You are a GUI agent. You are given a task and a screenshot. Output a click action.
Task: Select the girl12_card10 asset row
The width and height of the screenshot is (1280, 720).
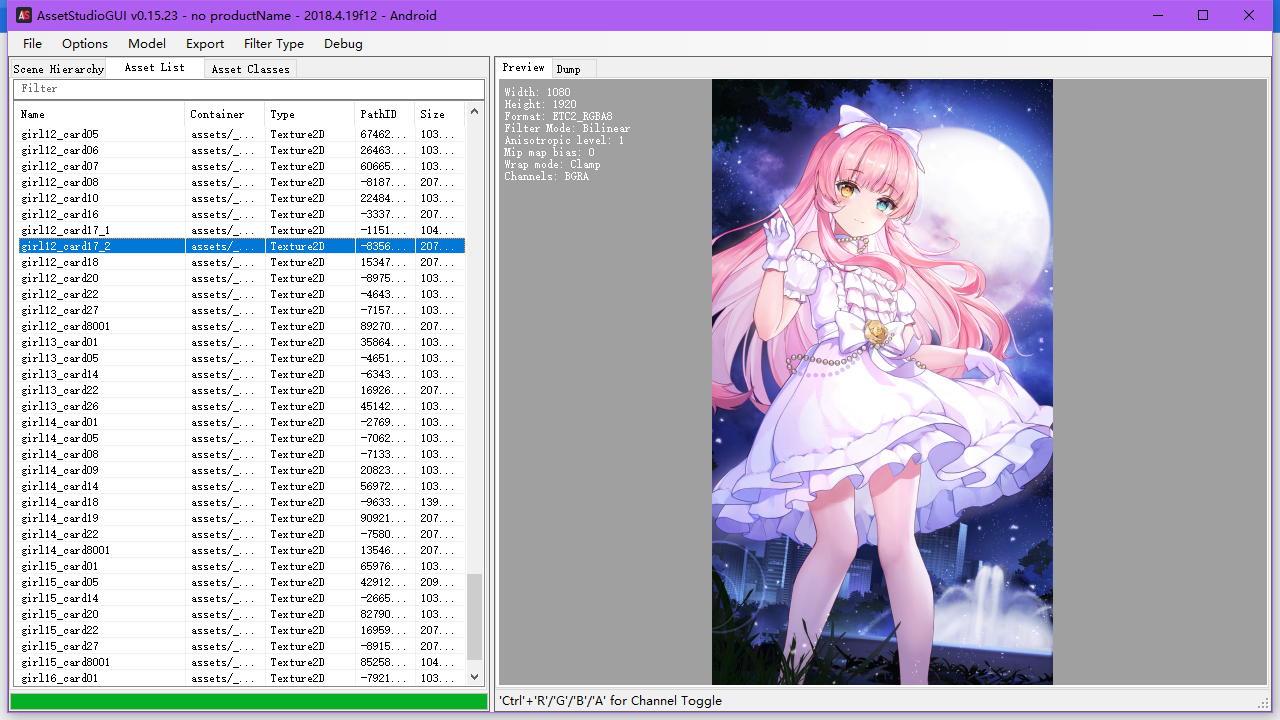240,198
